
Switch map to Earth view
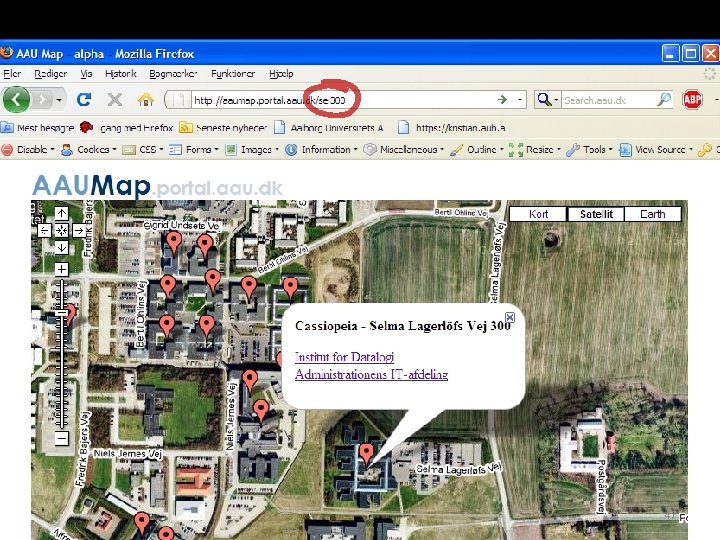pyautogui.click(x=652, y=214)
